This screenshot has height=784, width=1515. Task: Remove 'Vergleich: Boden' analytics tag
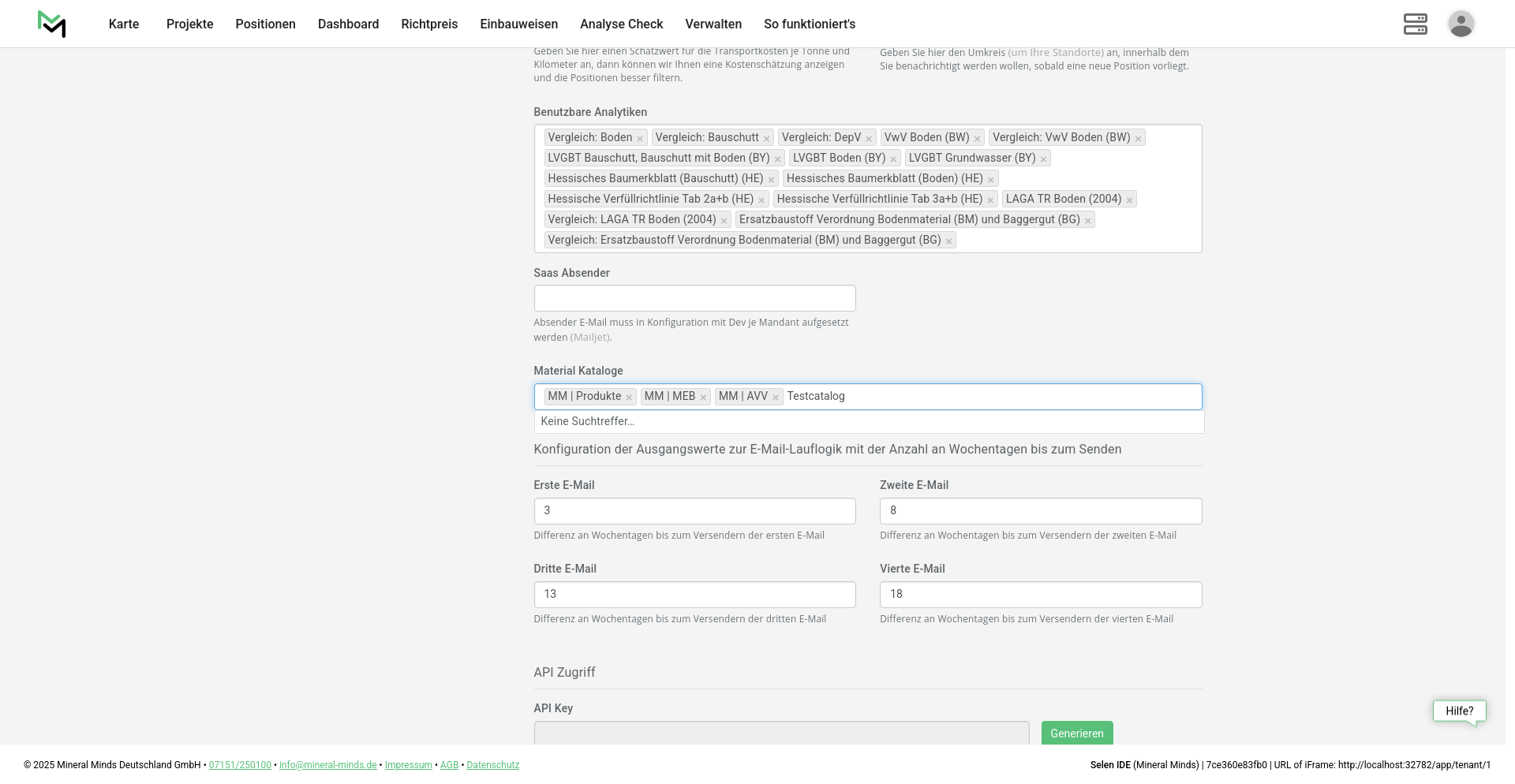tap(640, 139)
